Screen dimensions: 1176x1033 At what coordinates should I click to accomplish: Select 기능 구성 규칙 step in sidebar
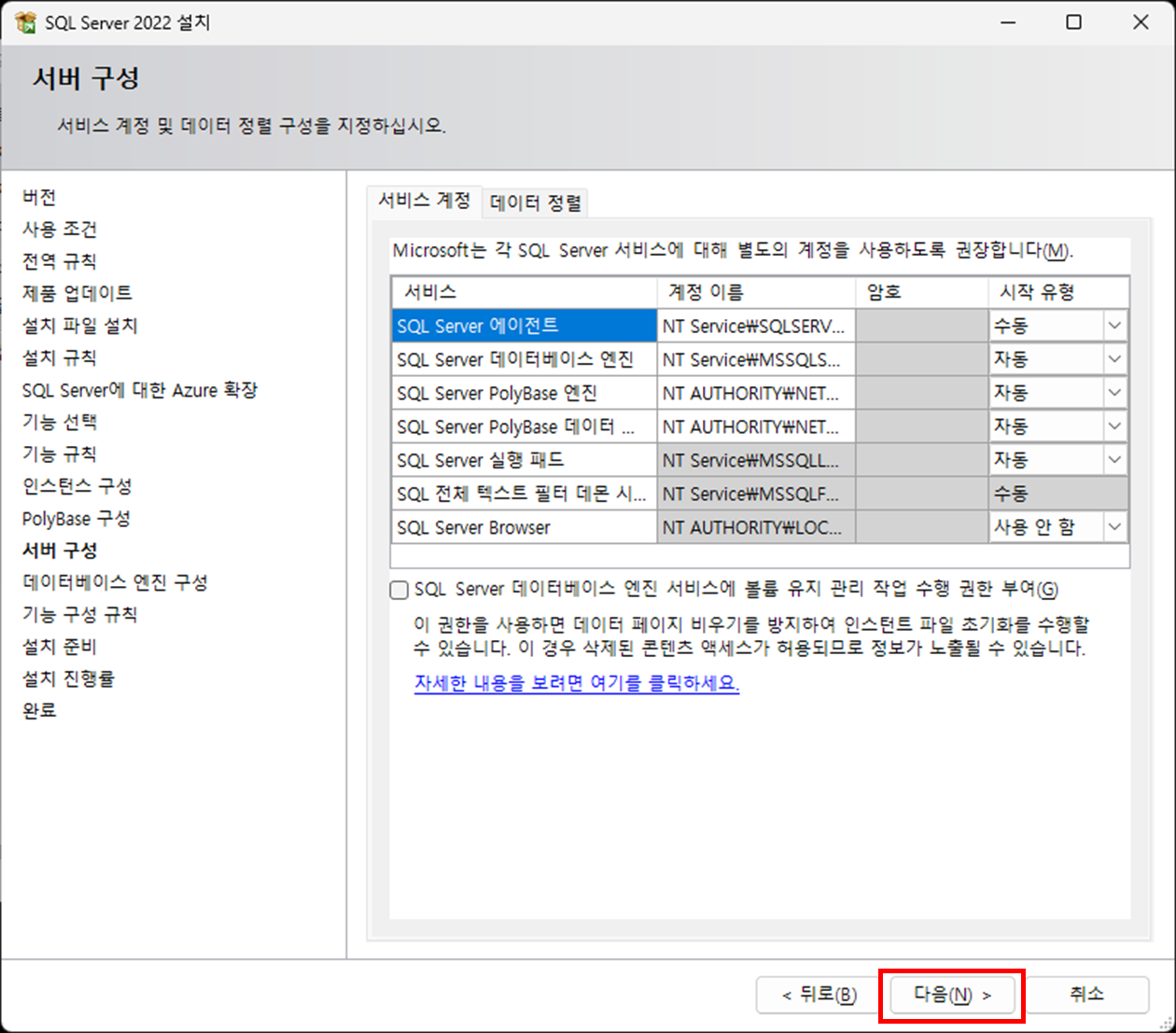[x=80, y=614]
